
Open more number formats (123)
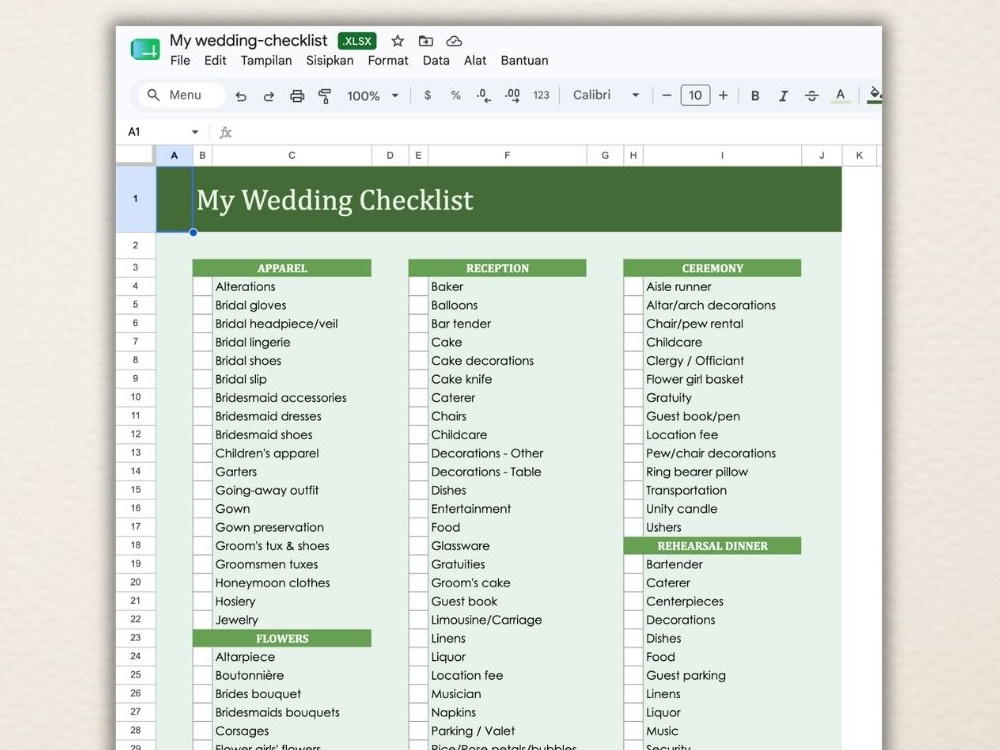[541, 95]
